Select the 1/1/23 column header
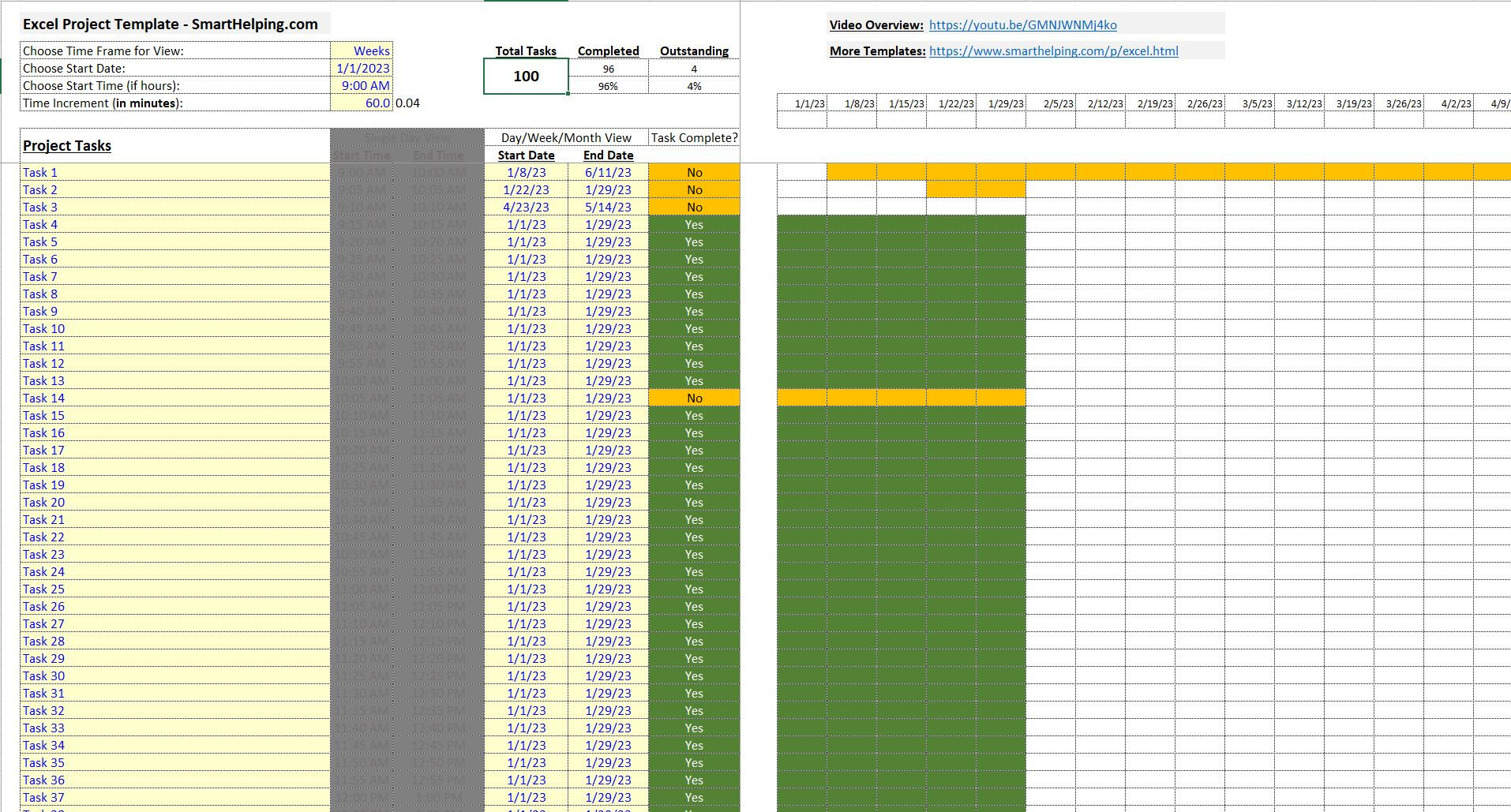The width and height of the screenshot is (1511, 812). [801, 103]
